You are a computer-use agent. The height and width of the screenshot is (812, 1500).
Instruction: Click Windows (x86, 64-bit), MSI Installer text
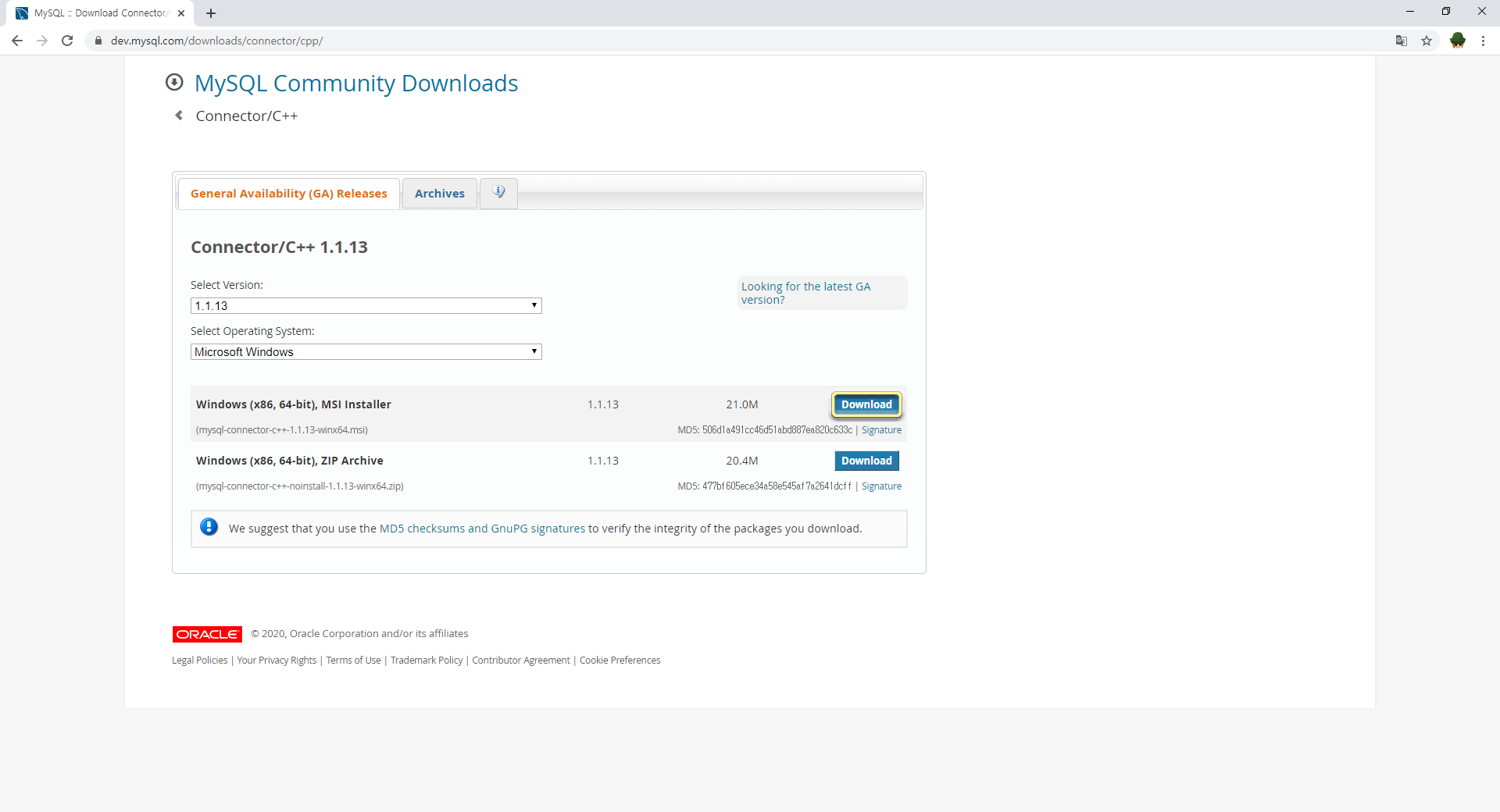(x=294, y=404)
